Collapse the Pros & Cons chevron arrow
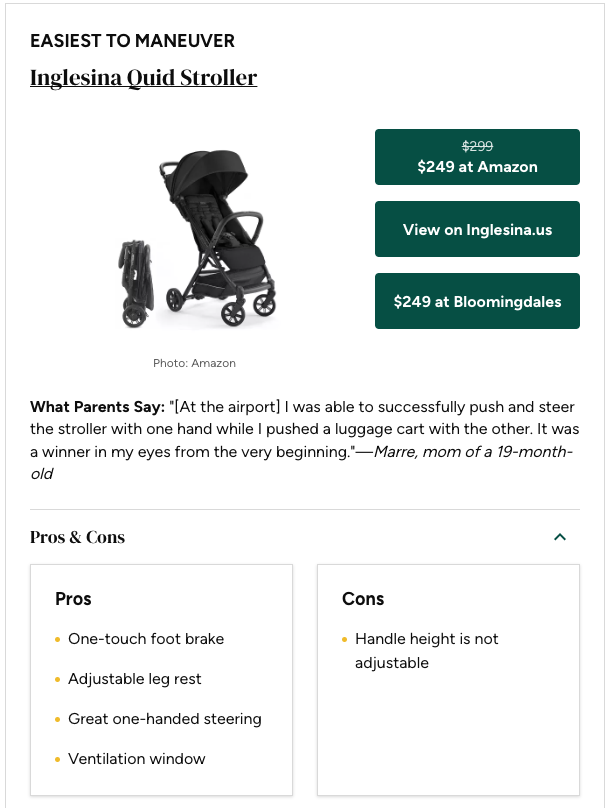Screen dimensions: 610x808 (560, 537)
